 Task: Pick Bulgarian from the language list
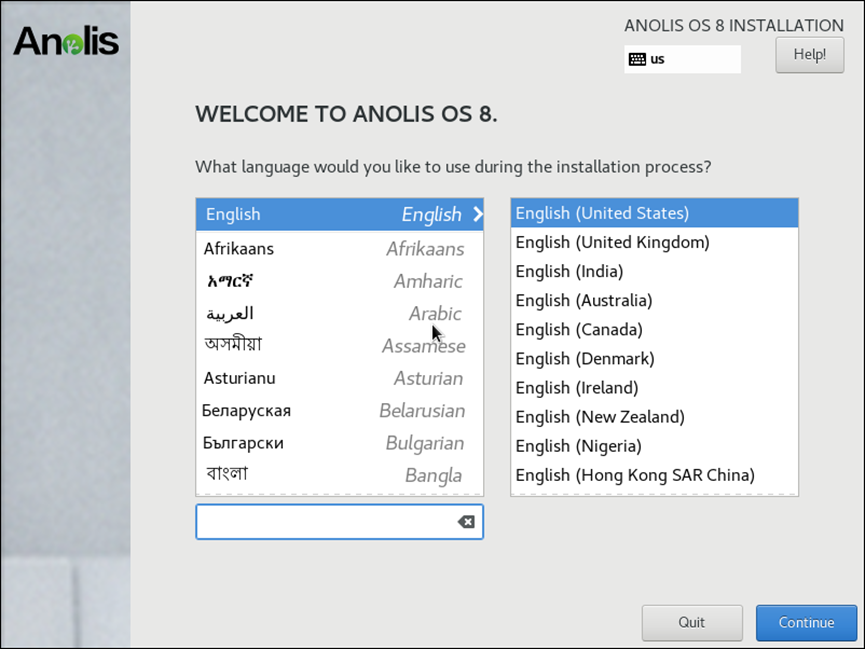[340, 443]
